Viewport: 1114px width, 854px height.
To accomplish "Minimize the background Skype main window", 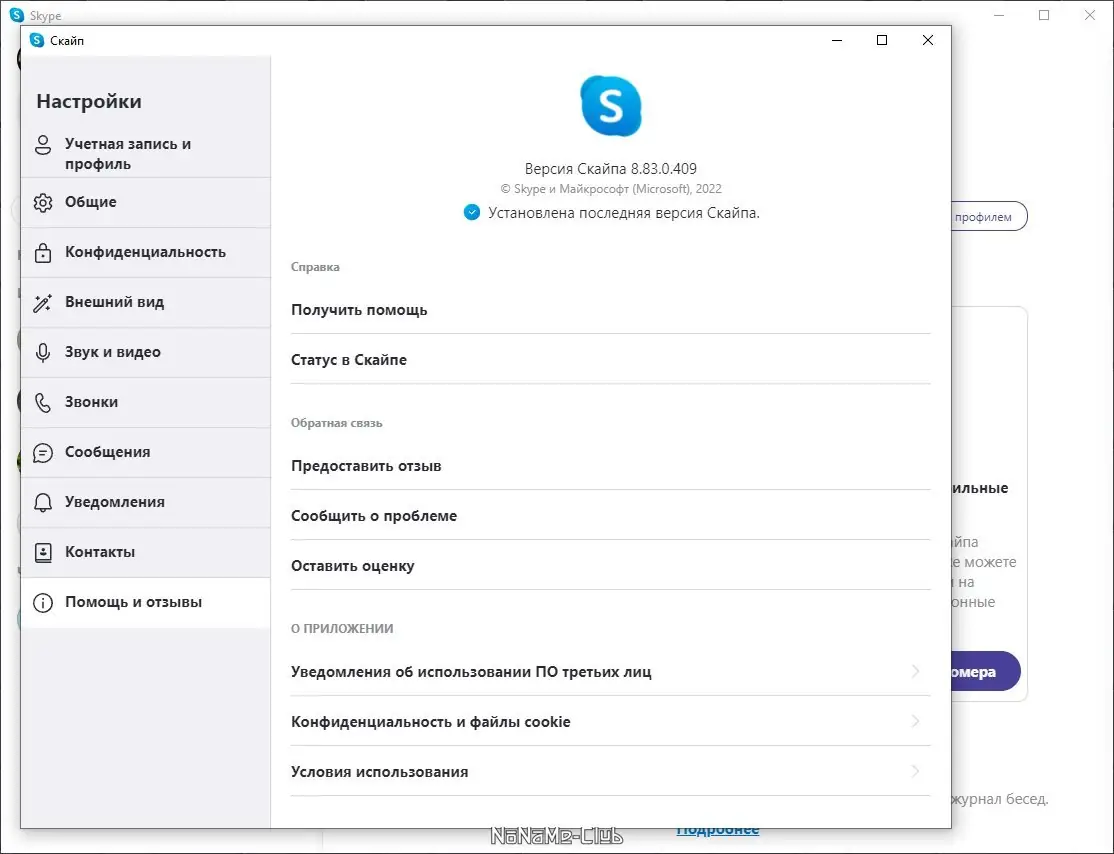I will click(x=999, y=15).
